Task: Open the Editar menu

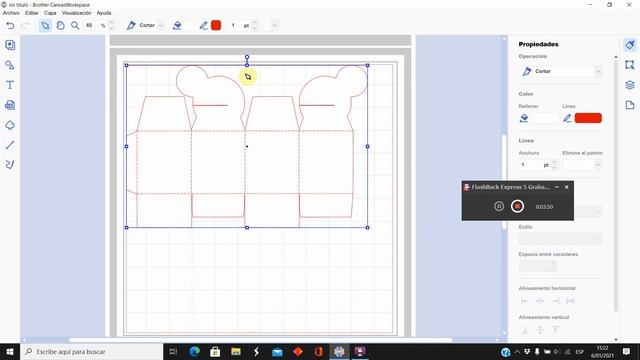Action: point(31,13)
